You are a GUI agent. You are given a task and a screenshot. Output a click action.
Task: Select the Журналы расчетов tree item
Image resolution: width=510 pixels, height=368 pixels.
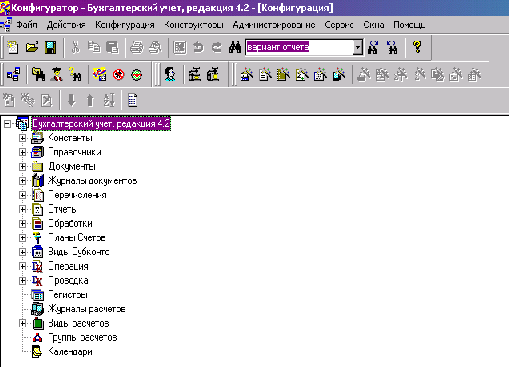(x=87, y=309)
